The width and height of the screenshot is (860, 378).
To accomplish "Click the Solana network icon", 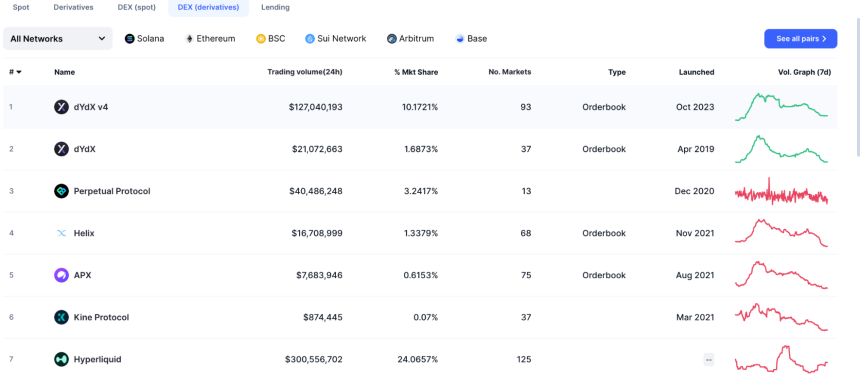I will click(129, 39).
